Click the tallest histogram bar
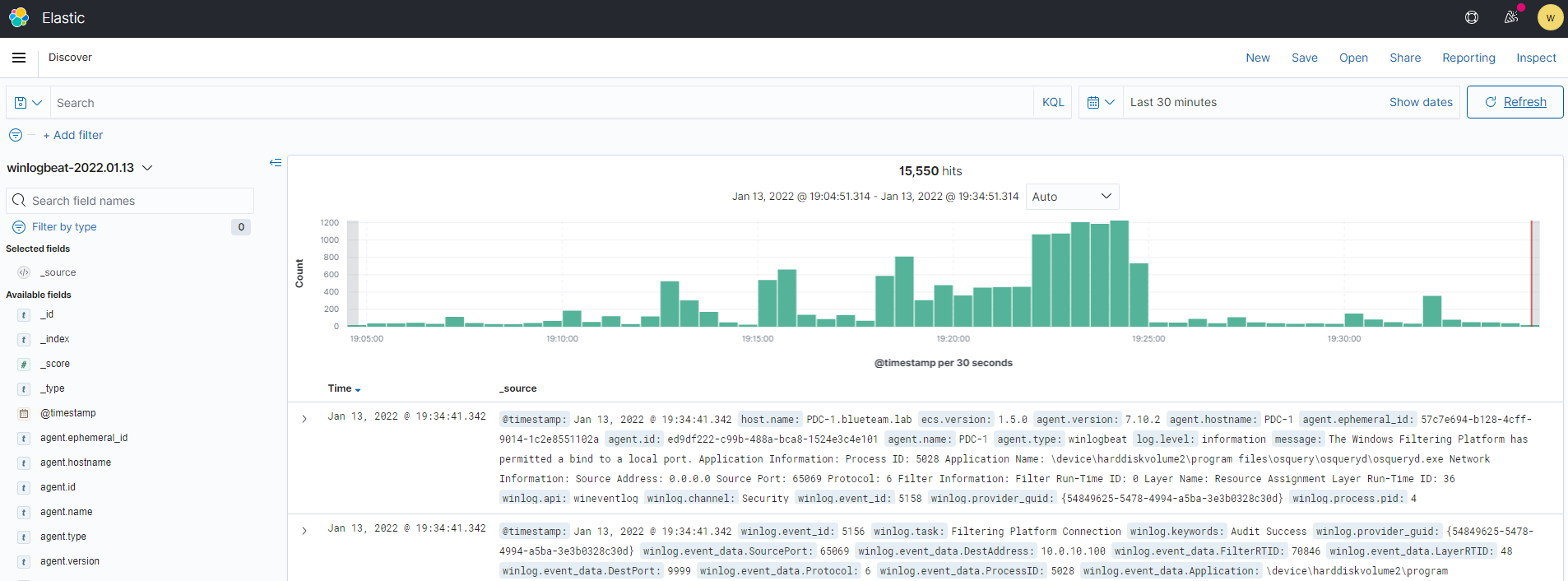Viewport: 1568px width, 581px height. coord(1119,273)
